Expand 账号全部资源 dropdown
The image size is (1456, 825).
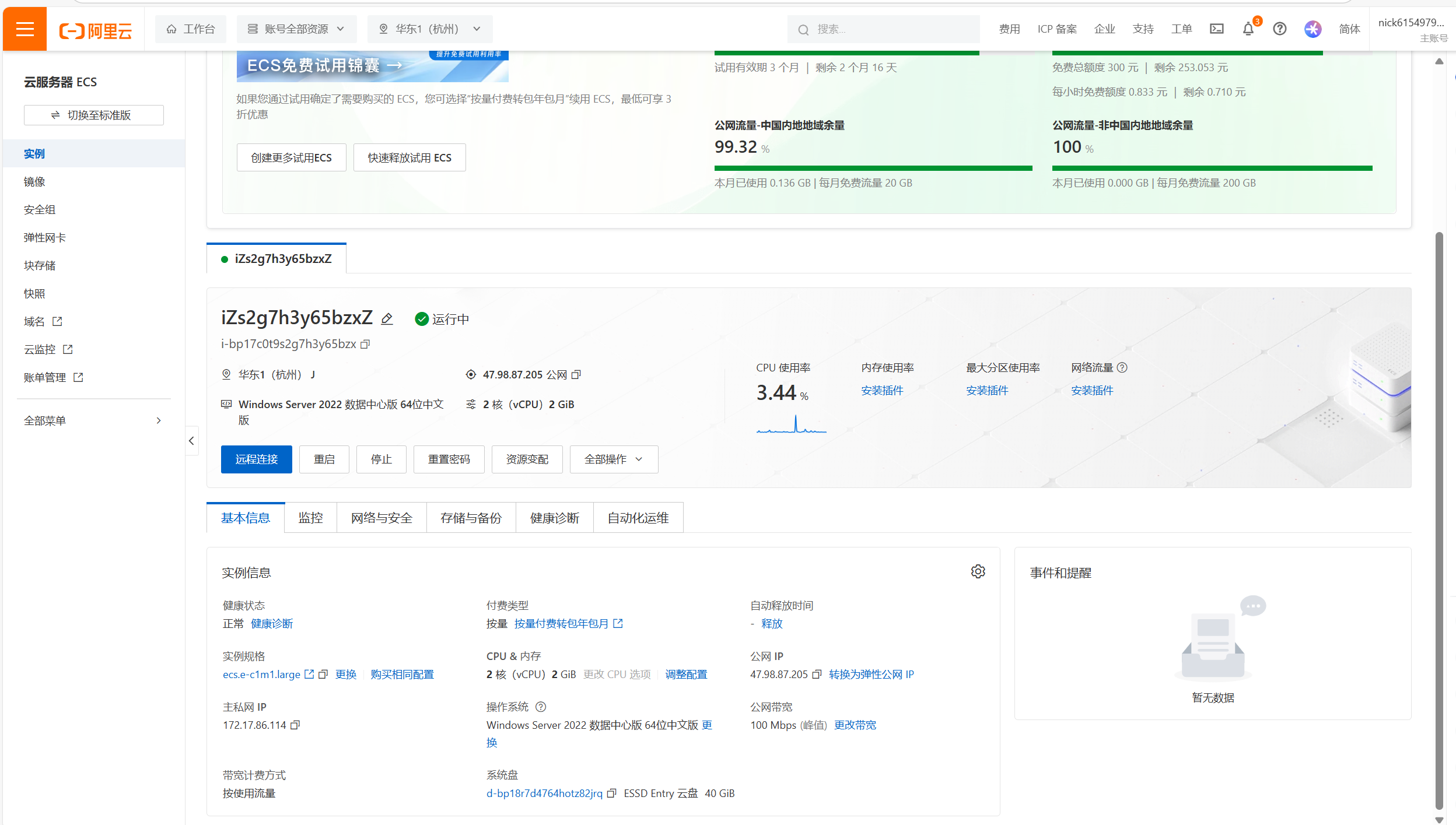coord(296,29)
